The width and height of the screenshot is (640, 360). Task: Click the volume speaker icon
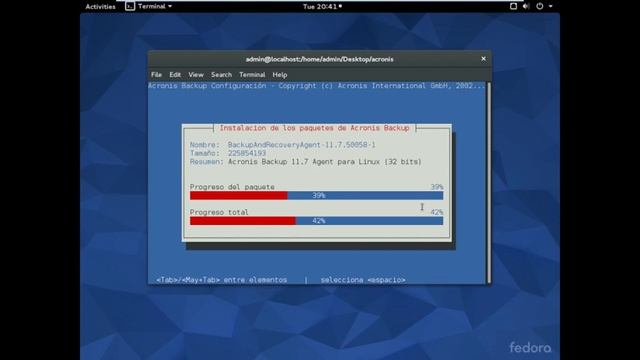pos(526,6)
